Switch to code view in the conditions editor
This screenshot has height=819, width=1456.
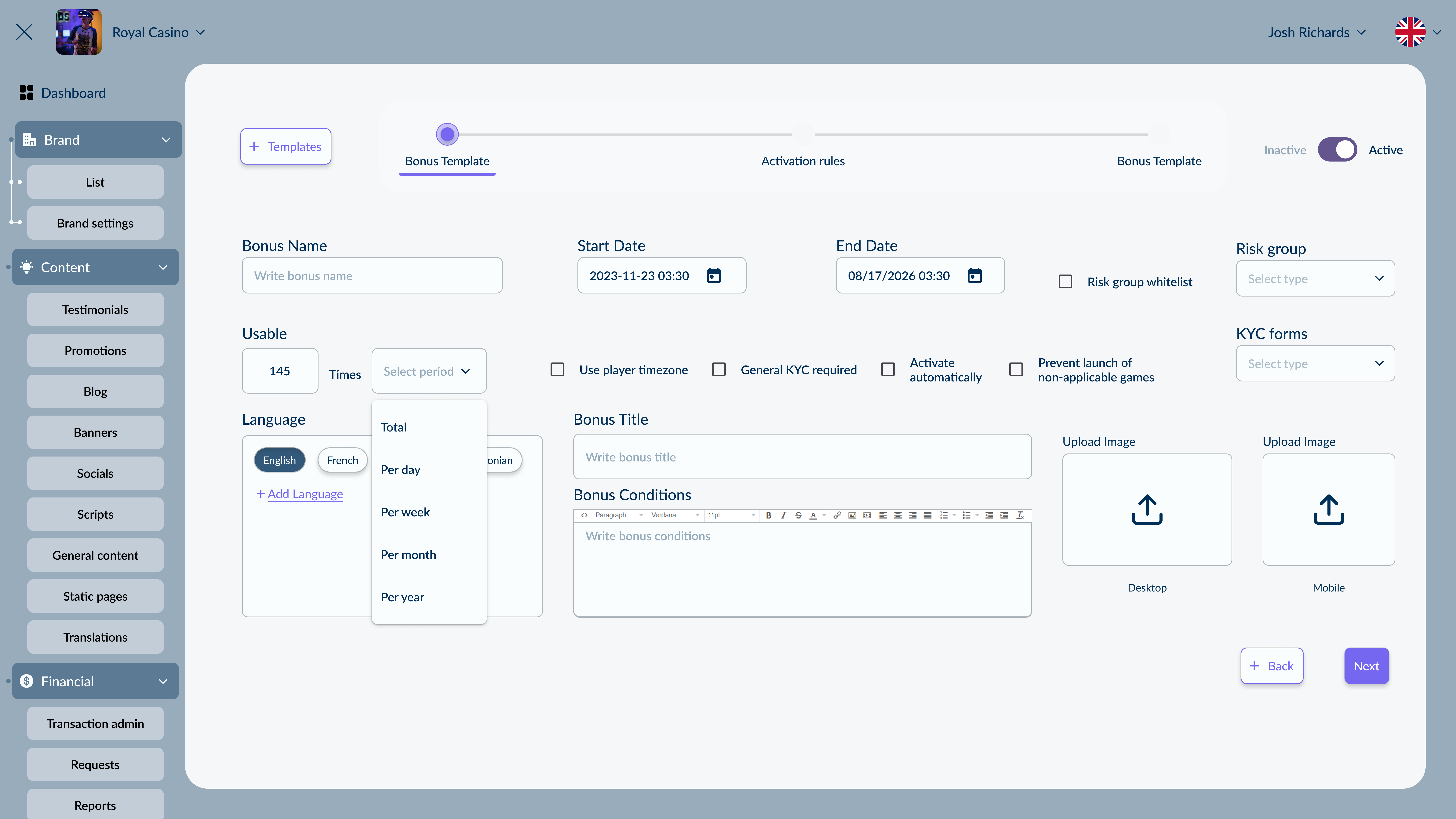click(x=584, y=515)
